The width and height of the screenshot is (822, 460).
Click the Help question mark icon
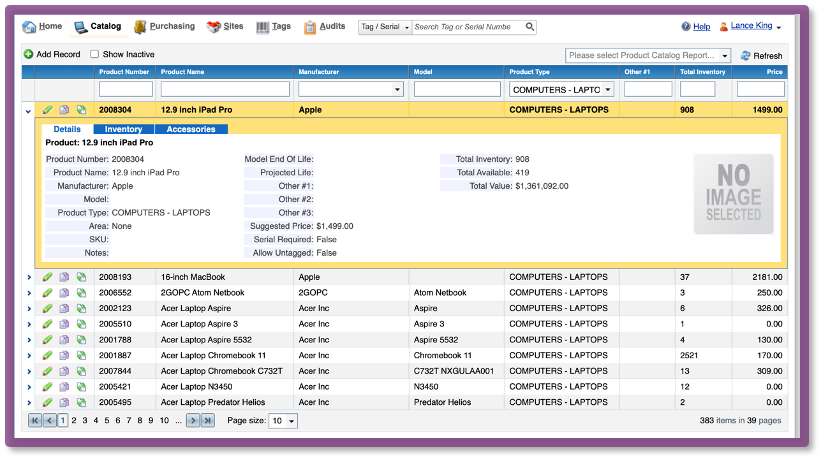click(686, 27)
